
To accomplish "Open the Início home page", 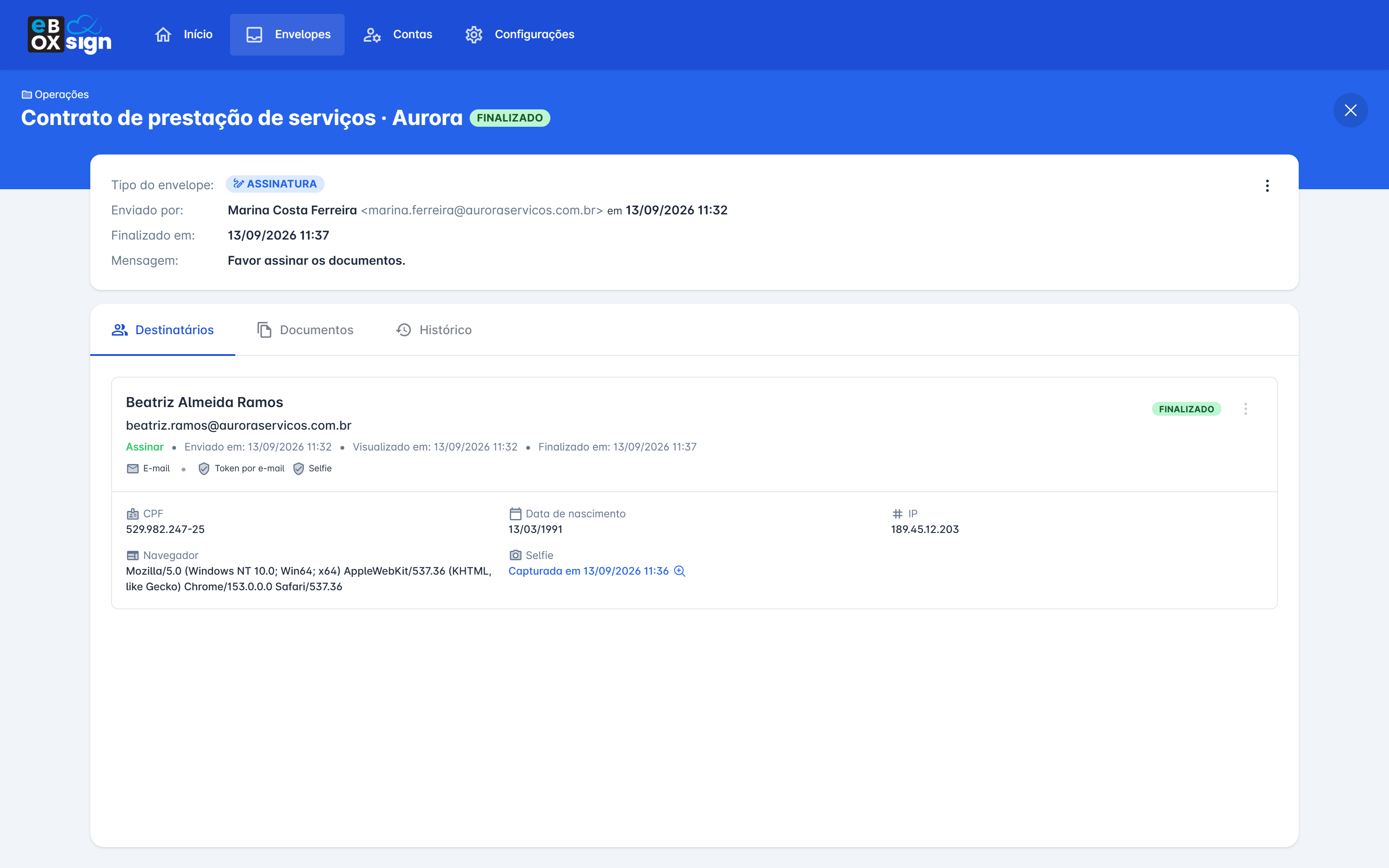I will pos(184,34).
